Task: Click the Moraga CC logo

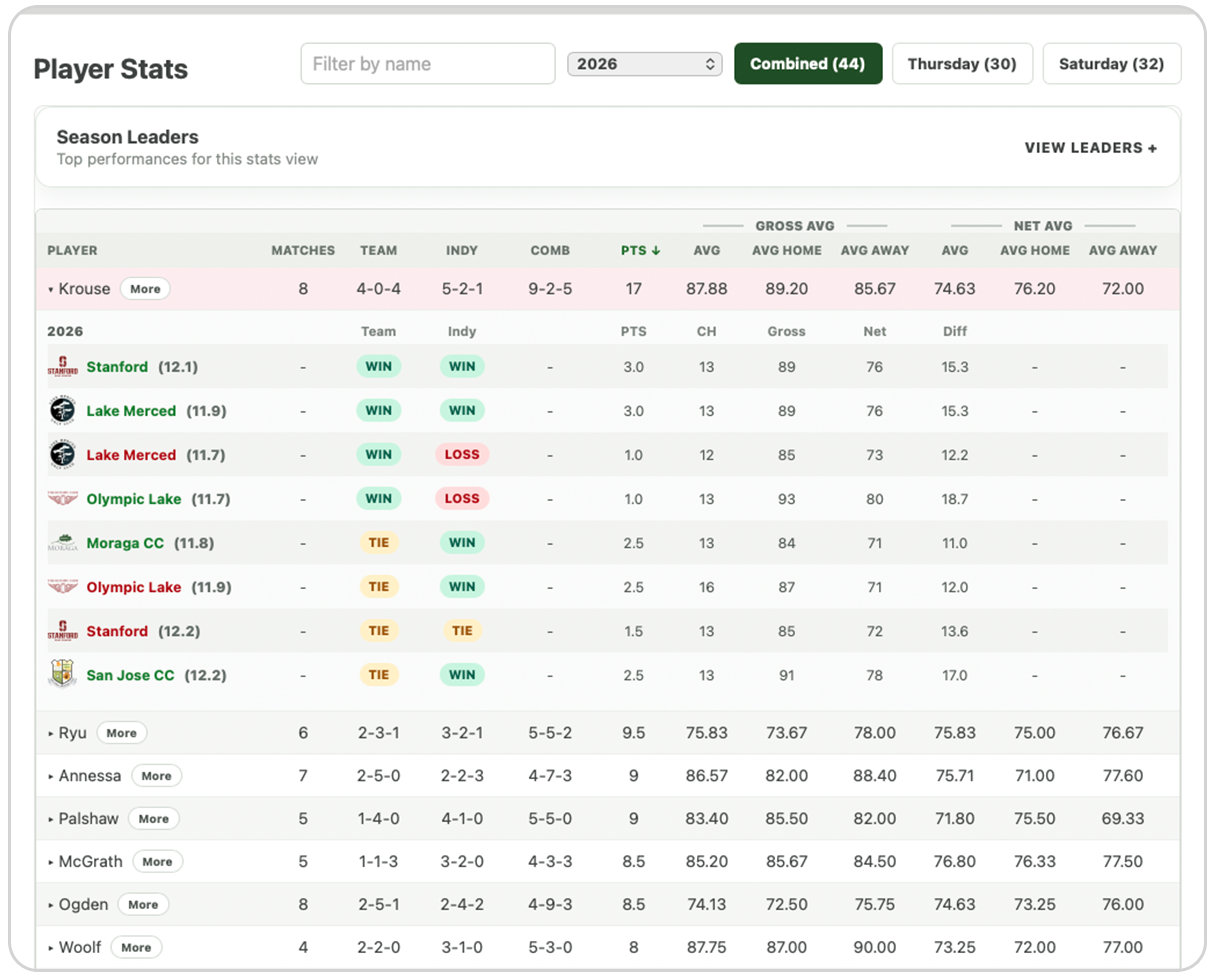Action: tap(63, 543)
